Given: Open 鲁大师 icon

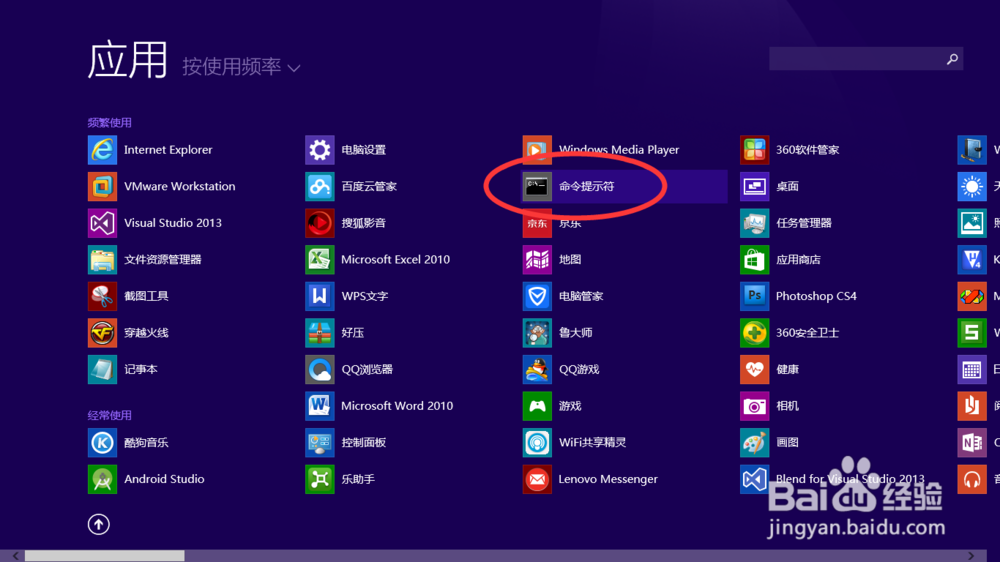Looking at the screenshot, I should click(537, 332).
